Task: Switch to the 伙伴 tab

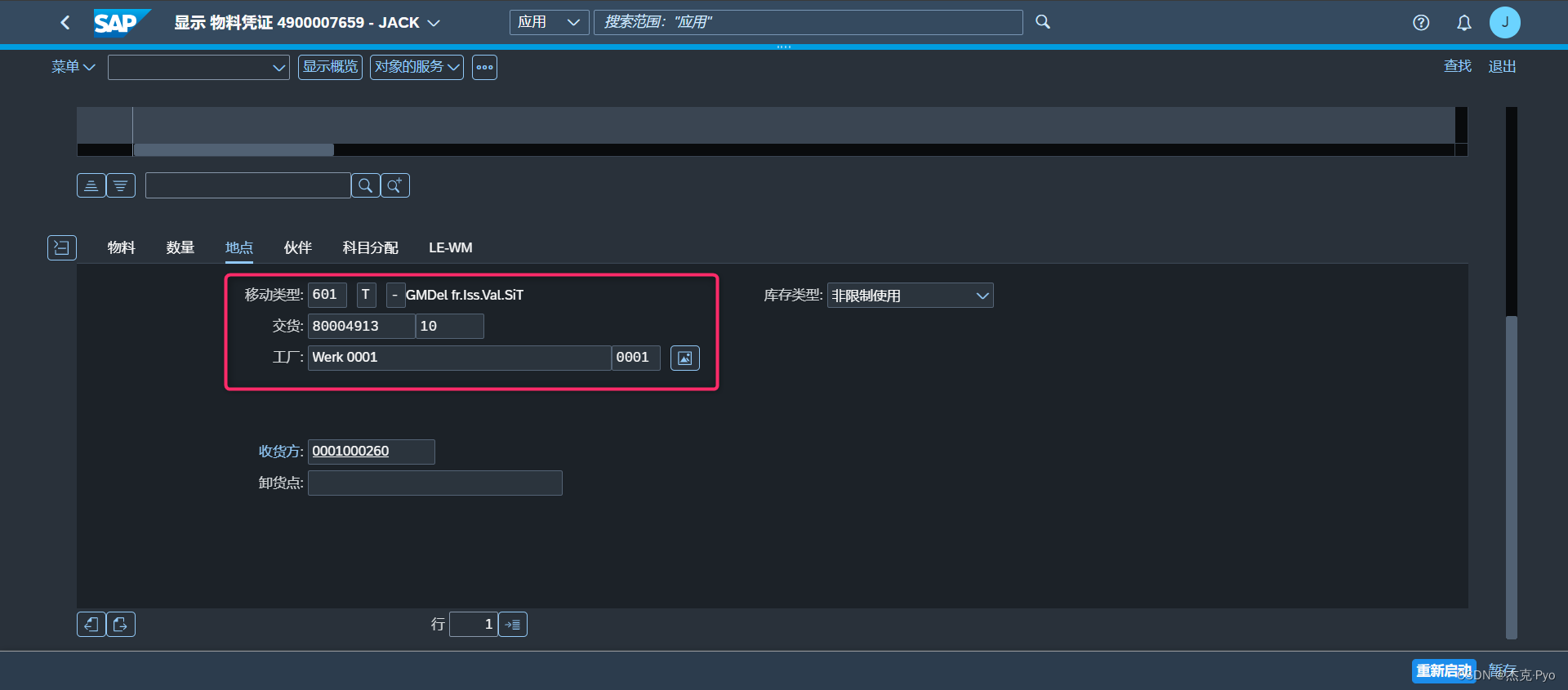Action: [297, 247]
